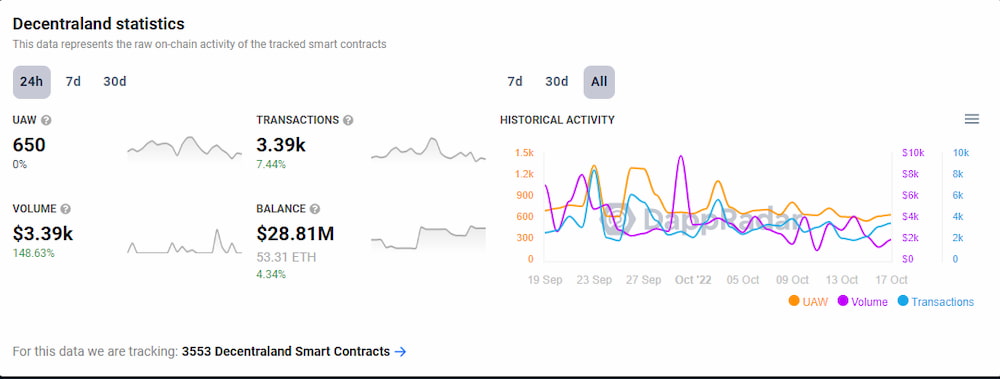Click the Transactions help question mark icon

[348, 120]
